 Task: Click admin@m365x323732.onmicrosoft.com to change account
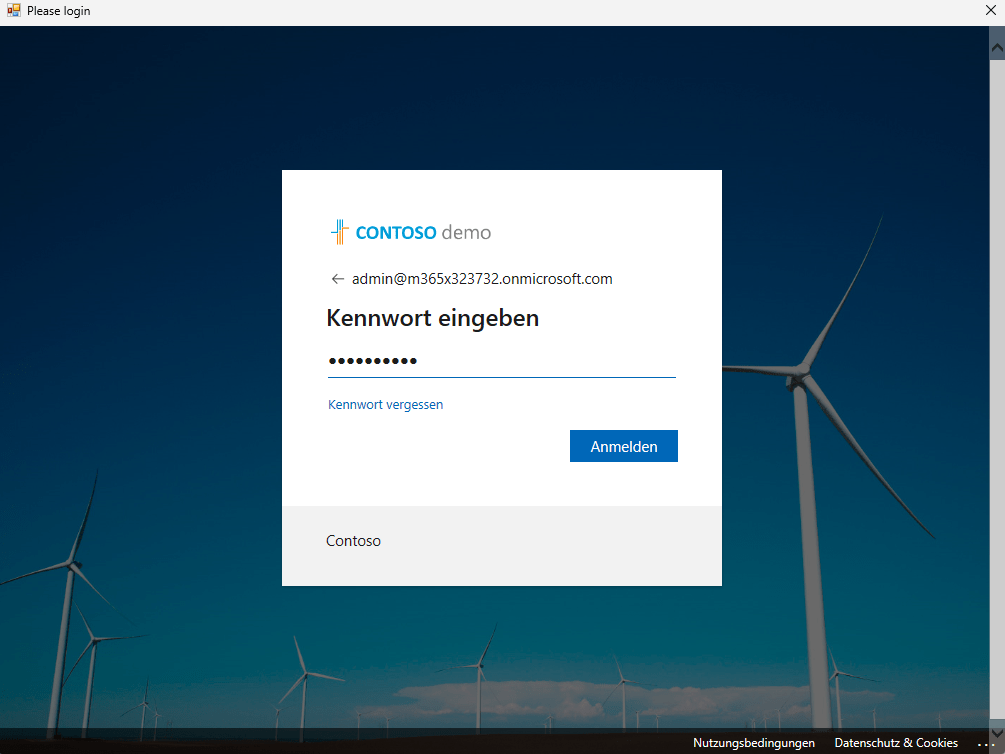(x=481, y=279)
